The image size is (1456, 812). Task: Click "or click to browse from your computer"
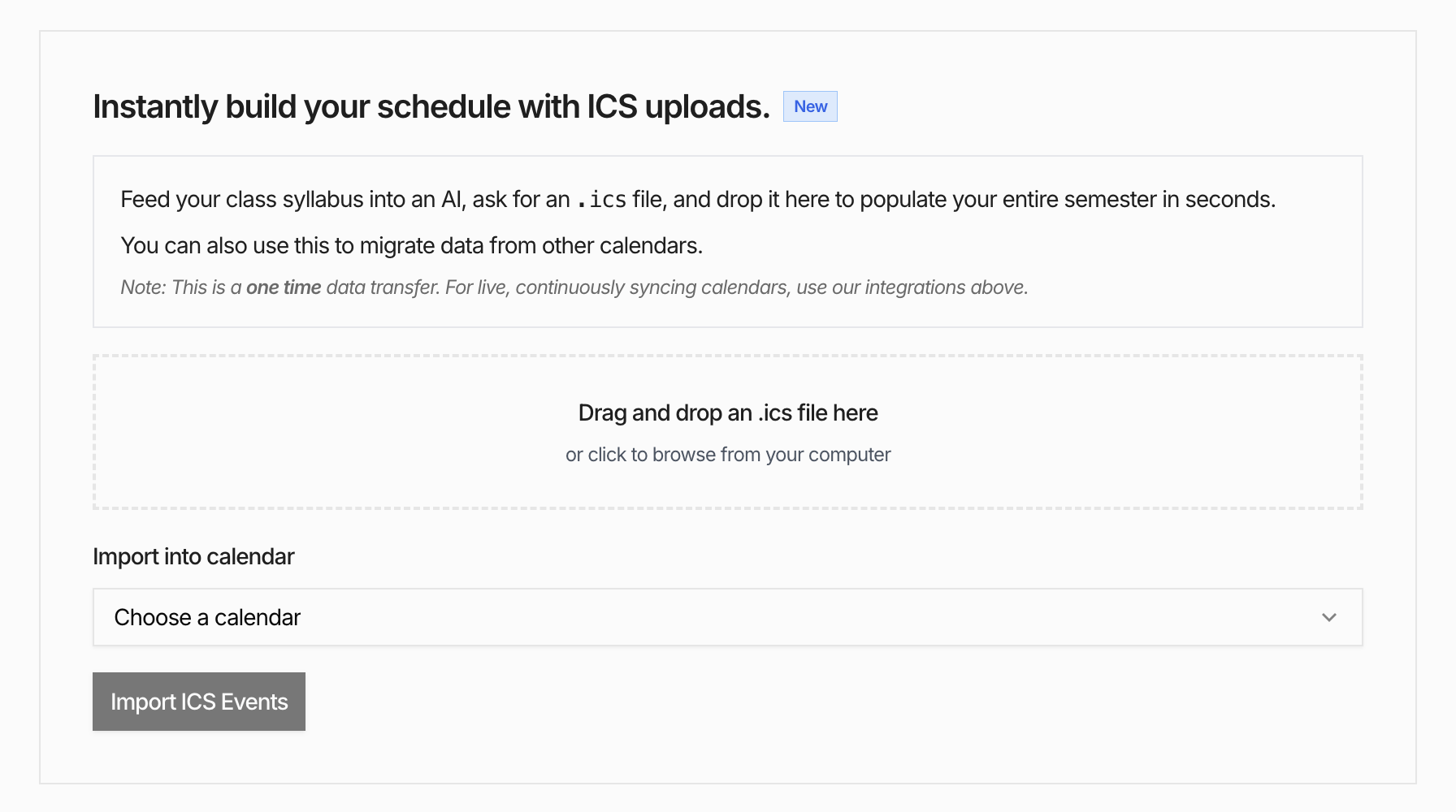pos(728,455)
